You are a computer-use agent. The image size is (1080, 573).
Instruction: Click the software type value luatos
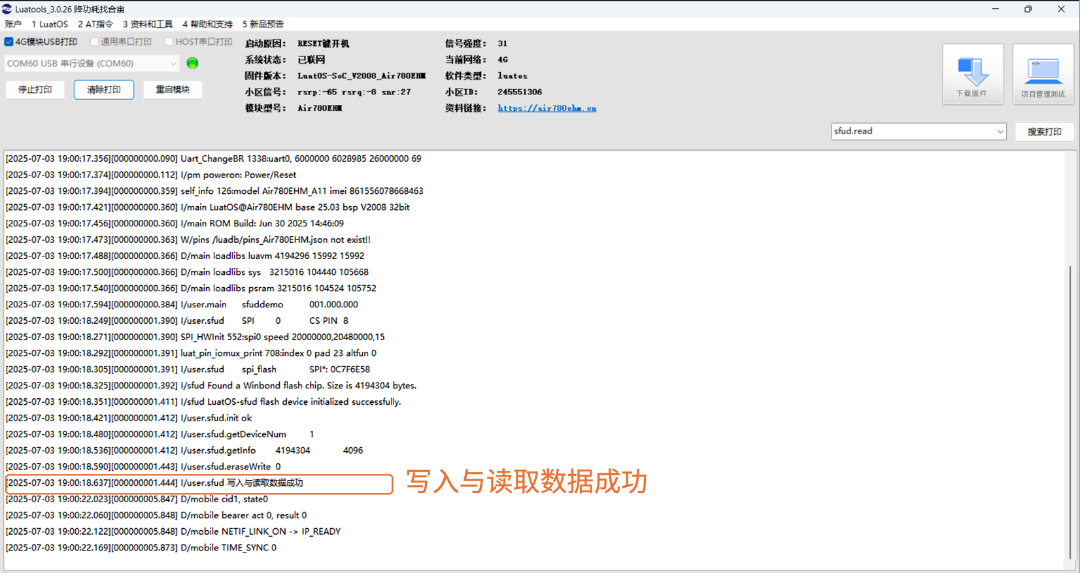pos(512,76)
